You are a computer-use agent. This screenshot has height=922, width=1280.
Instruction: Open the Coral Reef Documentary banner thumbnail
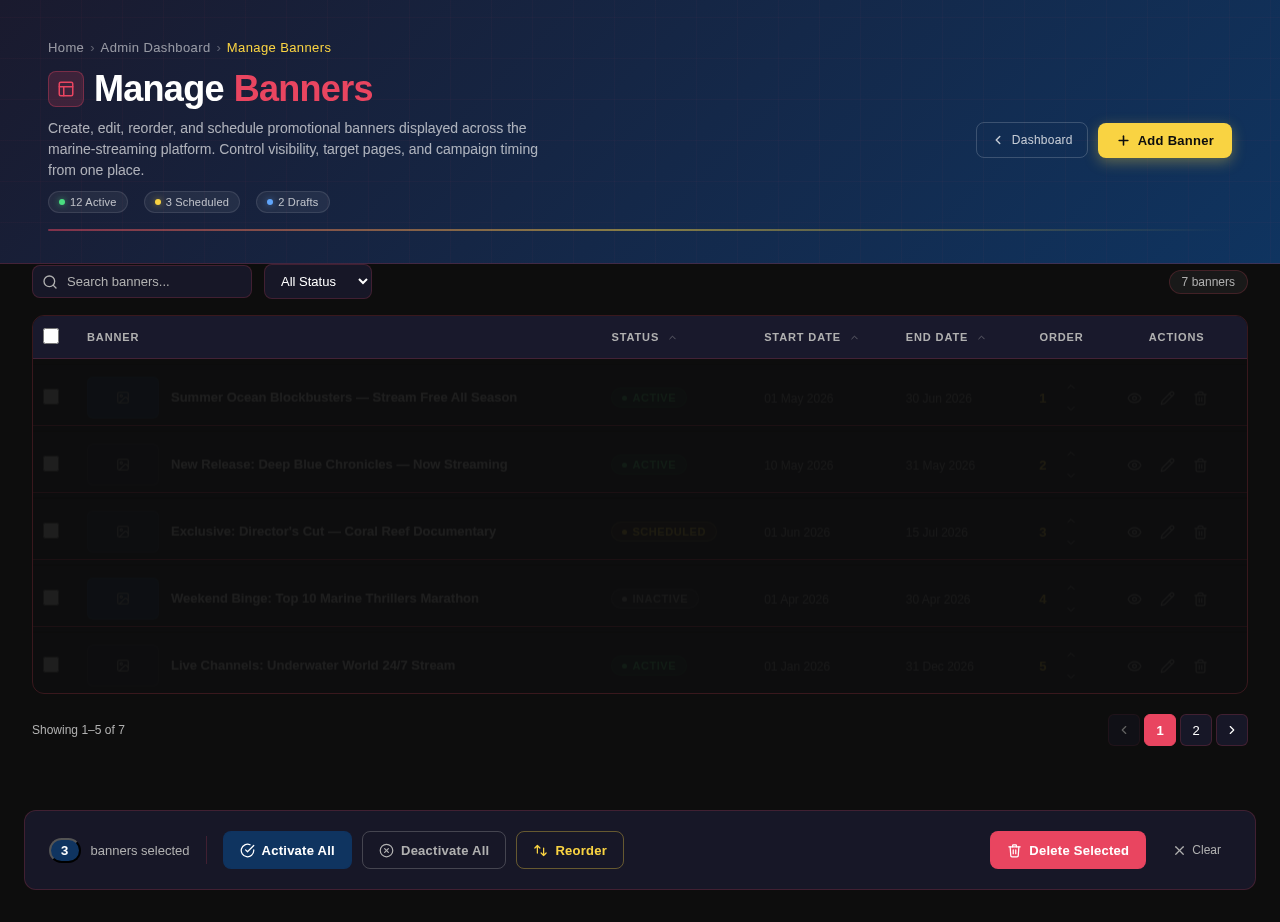123,532
